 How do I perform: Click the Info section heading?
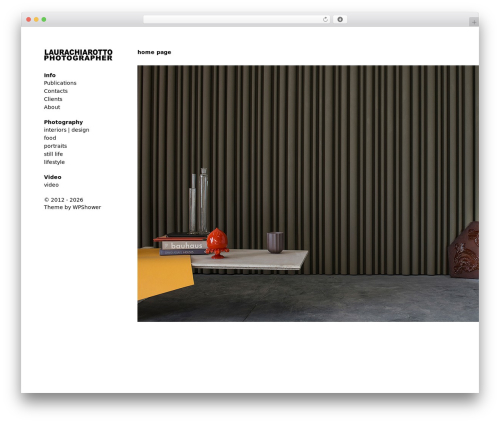[50, 75]
